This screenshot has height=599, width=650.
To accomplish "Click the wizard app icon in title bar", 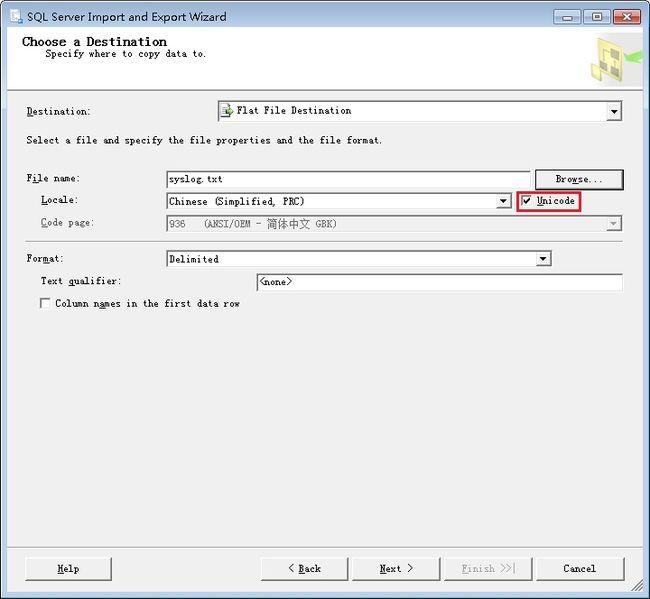I will (16, 17).
